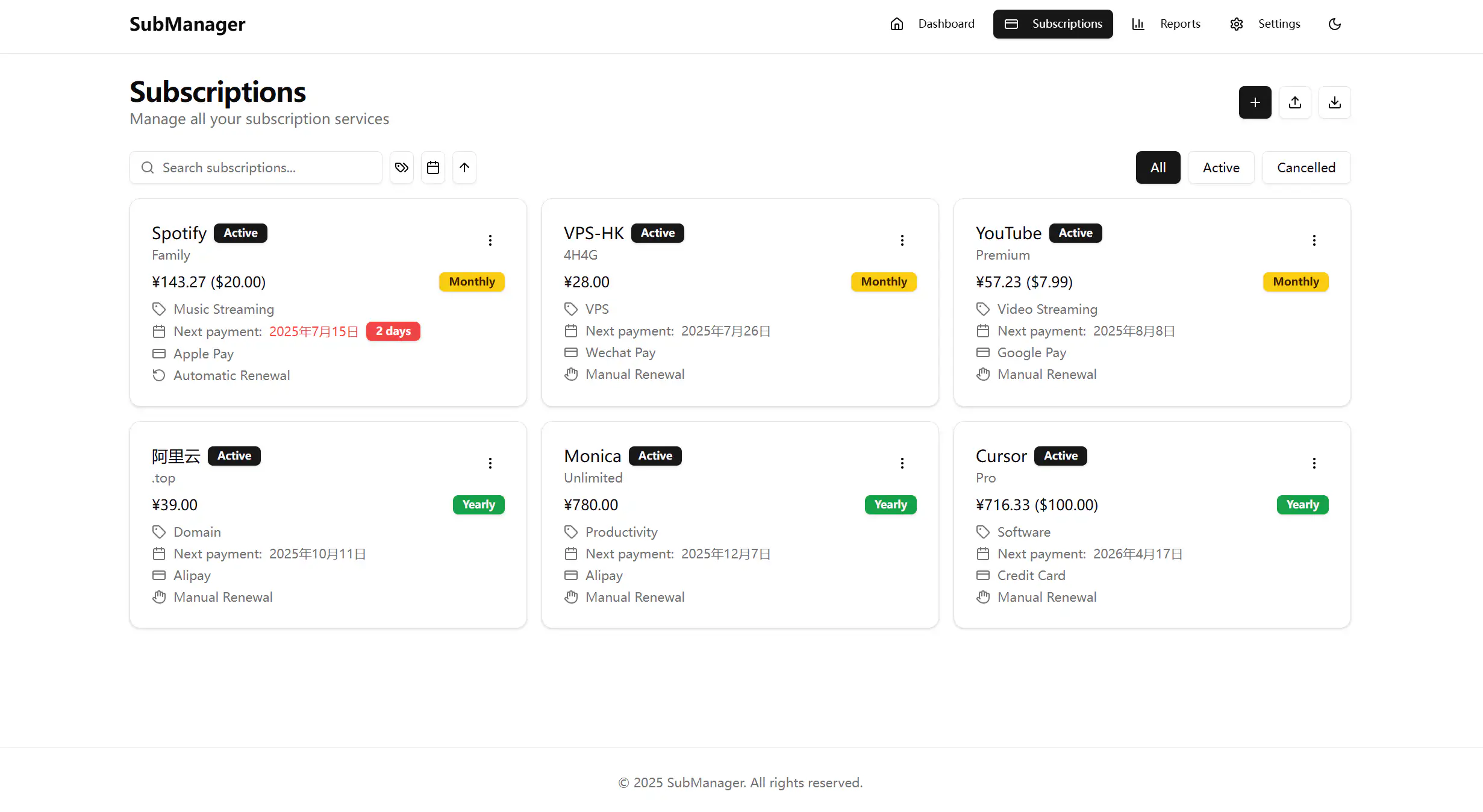Go to the Dashboard page

pyautogui.click(x=932, y=24)
